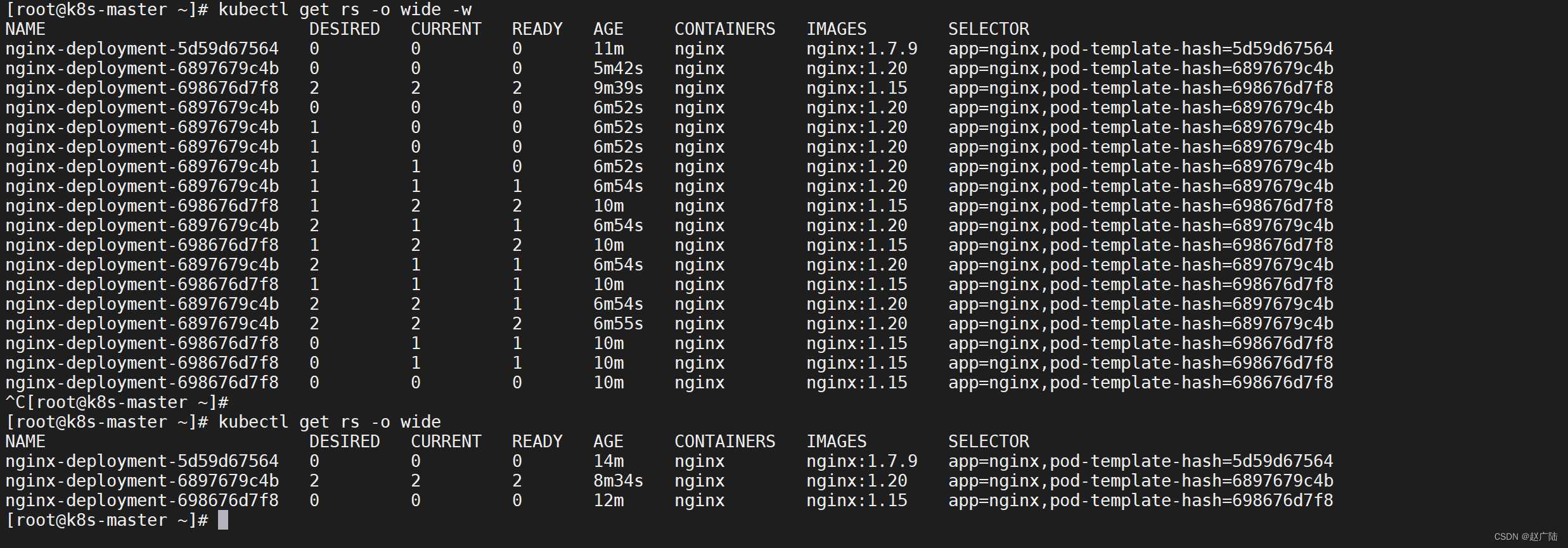Select the AGE value '12m'

pos(608,500)
